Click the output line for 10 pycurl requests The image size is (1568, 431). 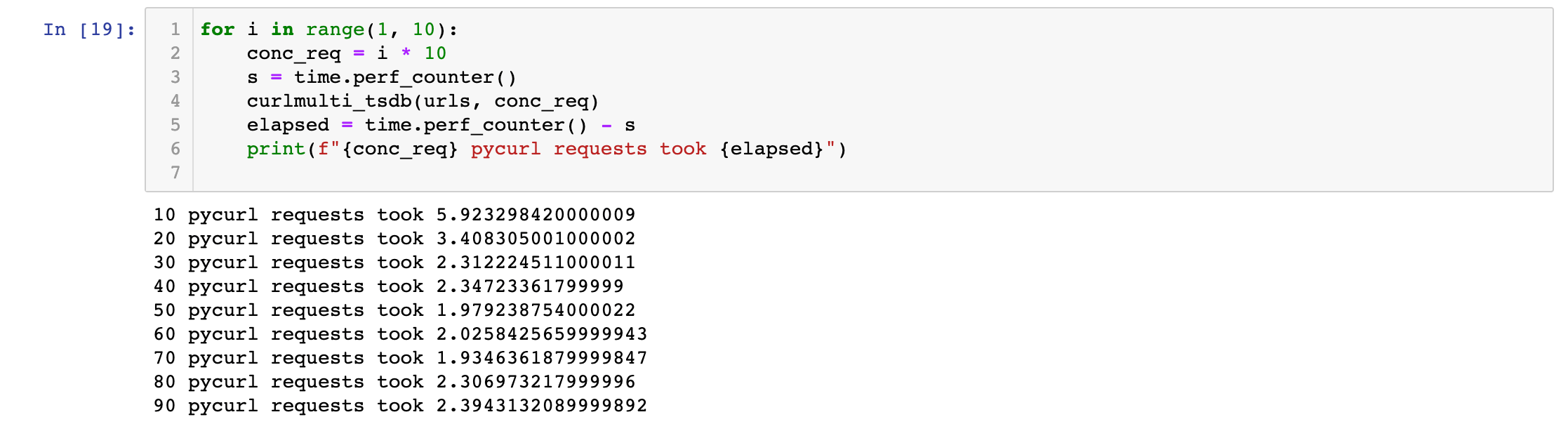click(394, 215)
